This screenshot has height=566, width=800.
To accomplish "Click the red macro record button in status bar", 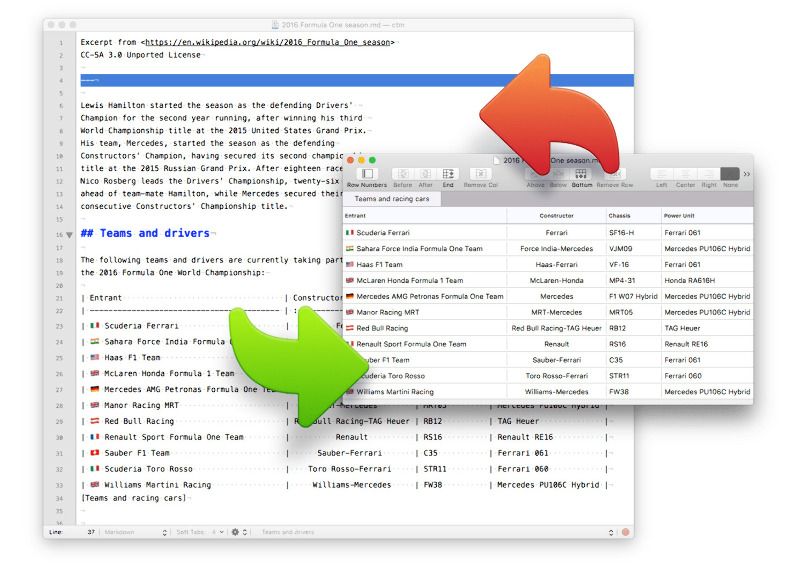I will 626,532.
